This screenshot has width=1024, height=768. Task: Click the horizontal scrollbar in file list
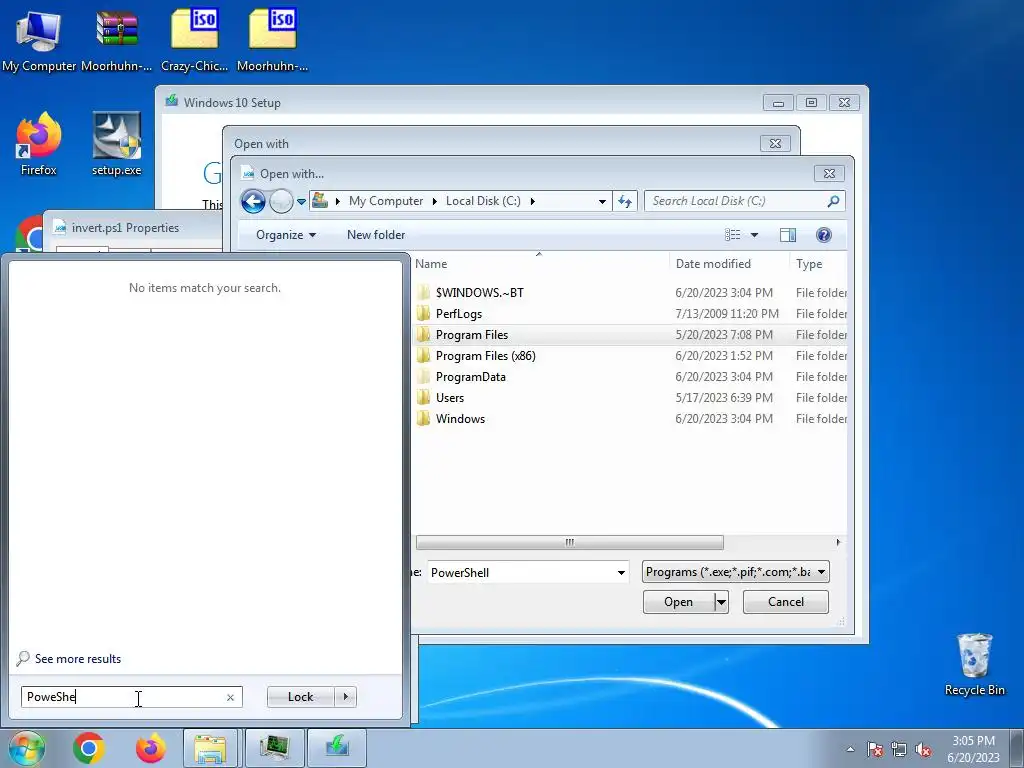pos(569,543)
